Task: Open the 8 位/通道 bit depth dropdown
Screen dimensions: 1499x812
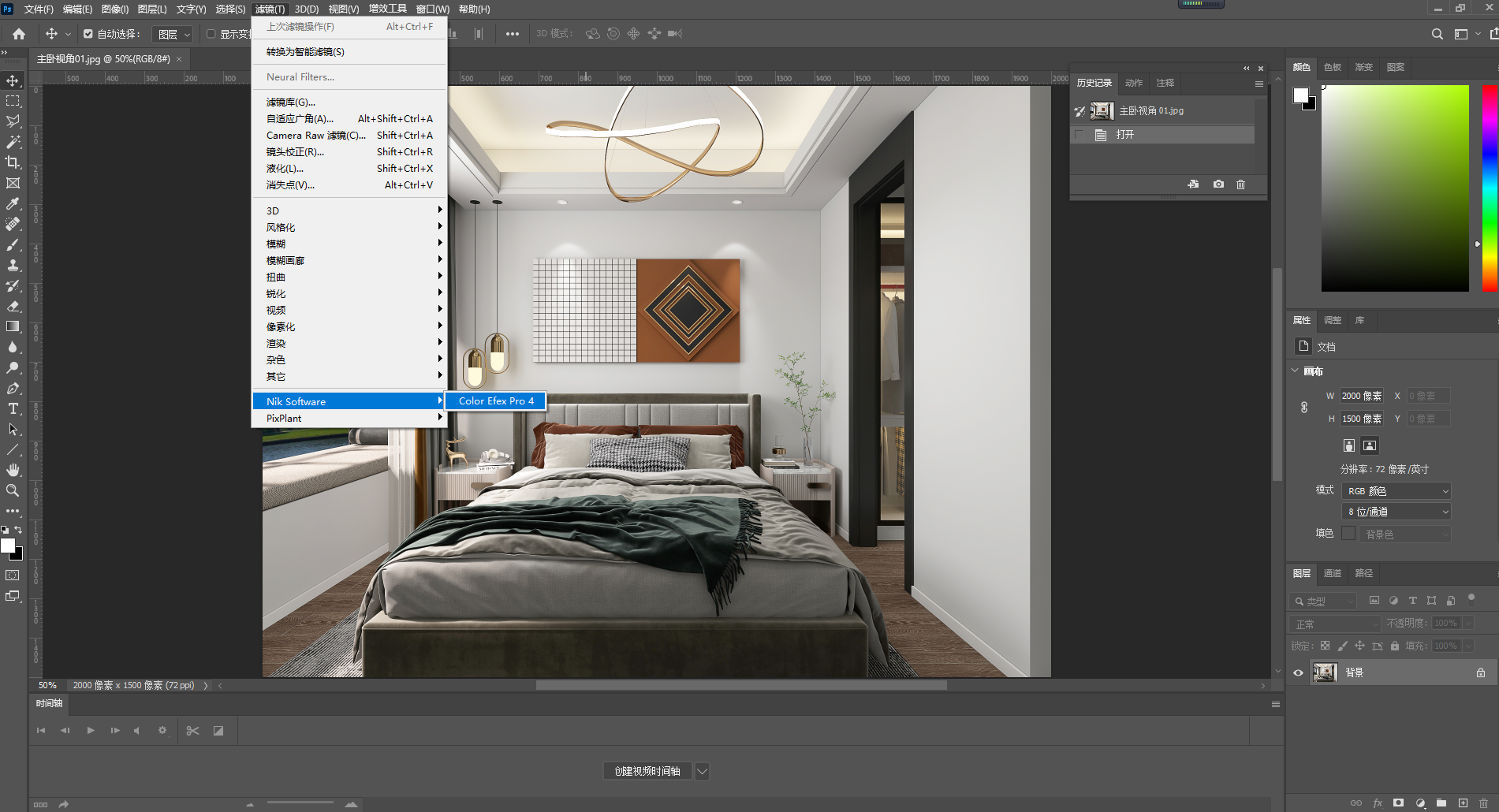Action: (x=1396, y=512)
